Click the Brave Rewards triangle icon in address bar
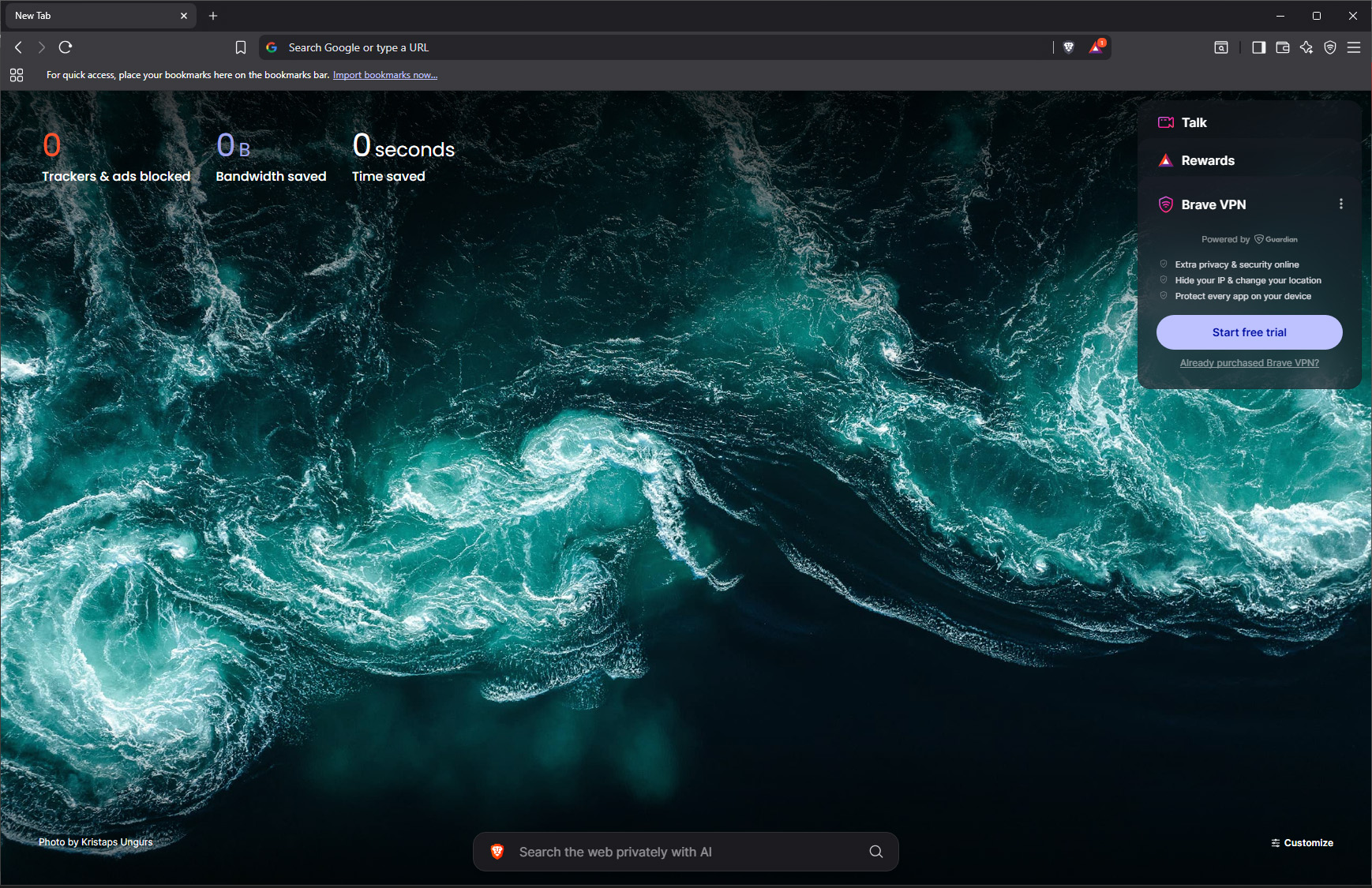The height and width of the screenshot is (888, 1372). pos(1096,47)
